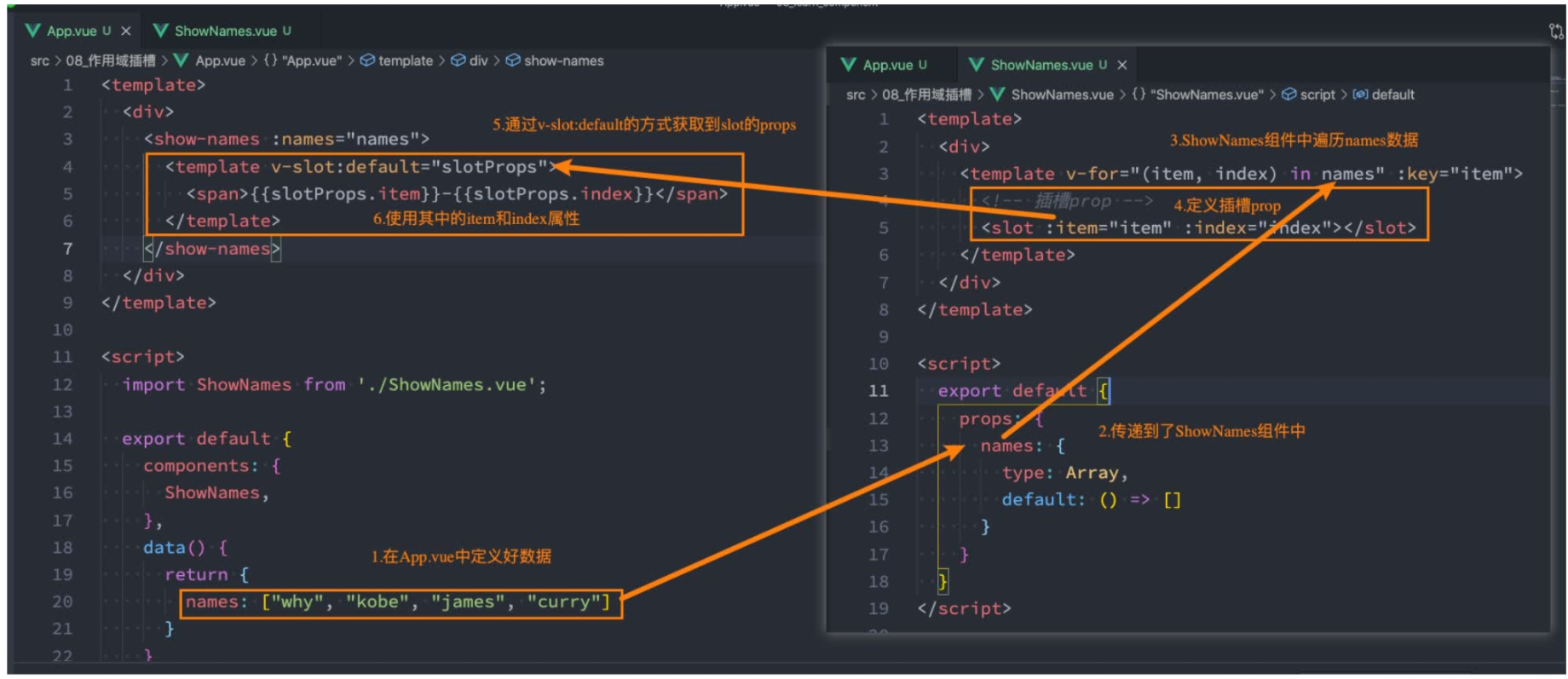Click 'components: {' line in App.vue

212,466
